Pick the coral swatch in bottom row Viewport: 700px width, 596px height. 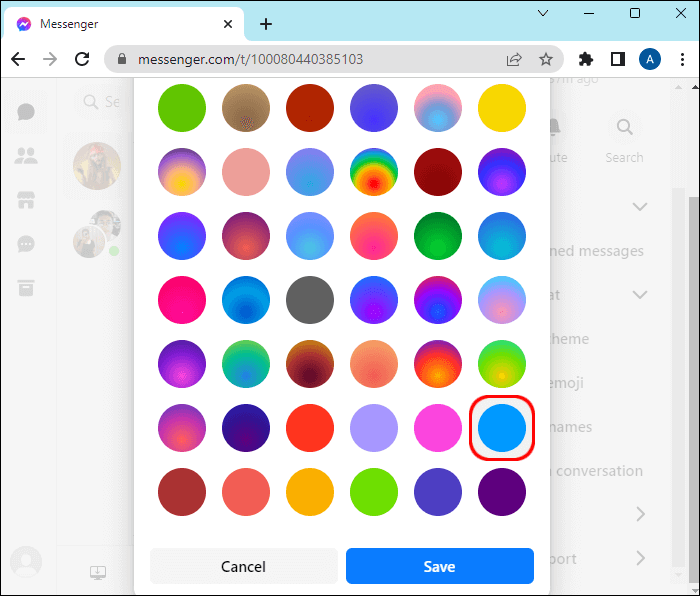click(246, 492)
